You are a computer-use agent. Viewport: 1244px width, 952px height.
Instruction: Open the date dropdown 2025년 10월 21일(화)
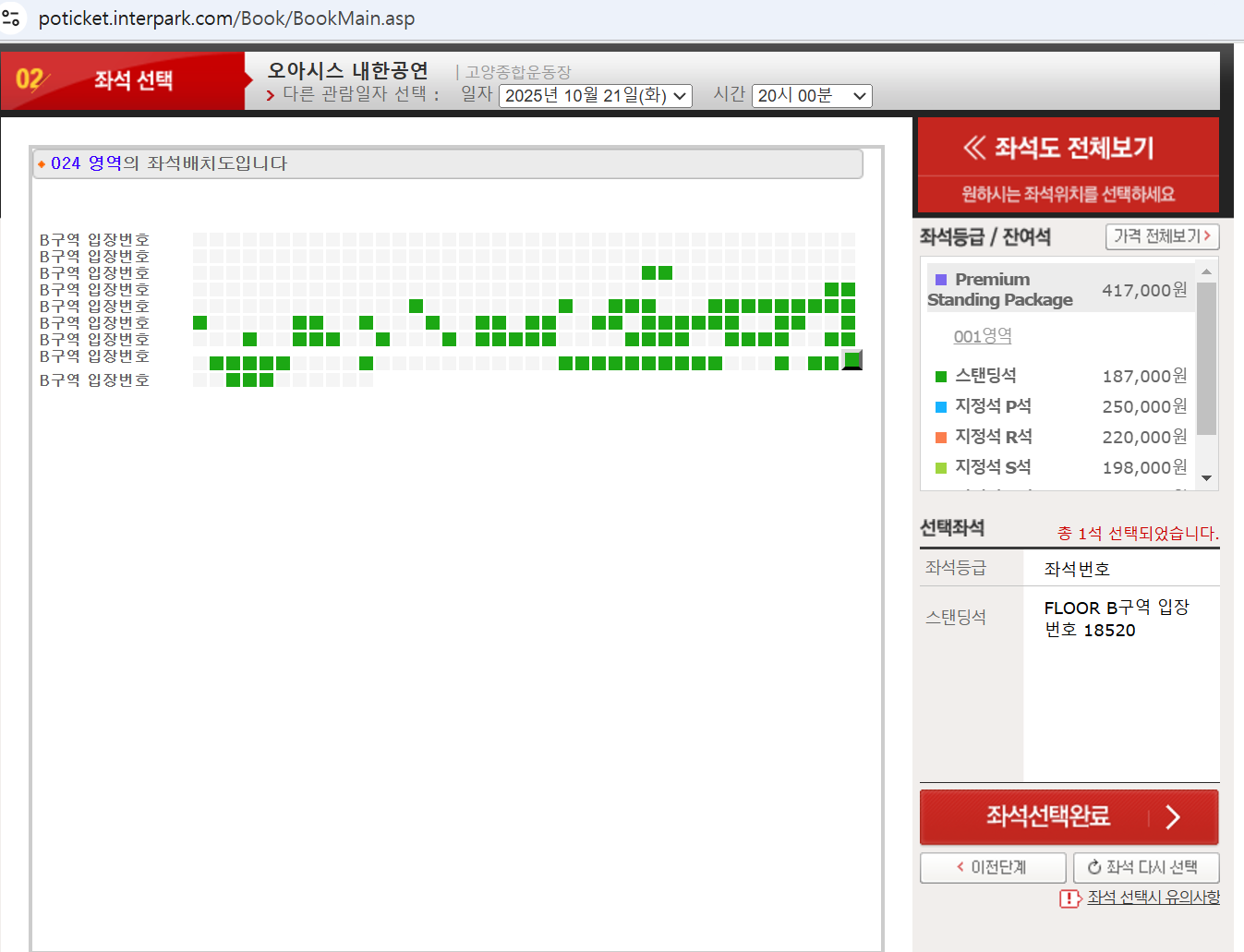[x=596, y=96]
